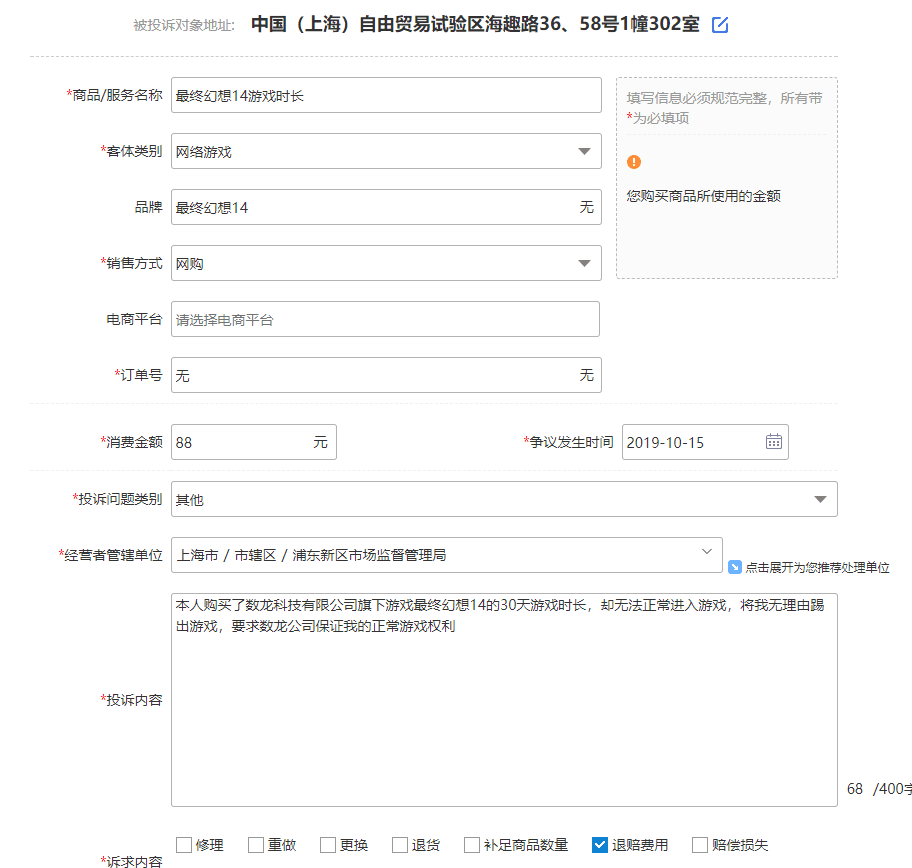Image resolution: width=912 pixels, height=868 pixels.
Task: Enable the 赔偿损失 option
Action: pyautogui.click(x=700, y=844)
